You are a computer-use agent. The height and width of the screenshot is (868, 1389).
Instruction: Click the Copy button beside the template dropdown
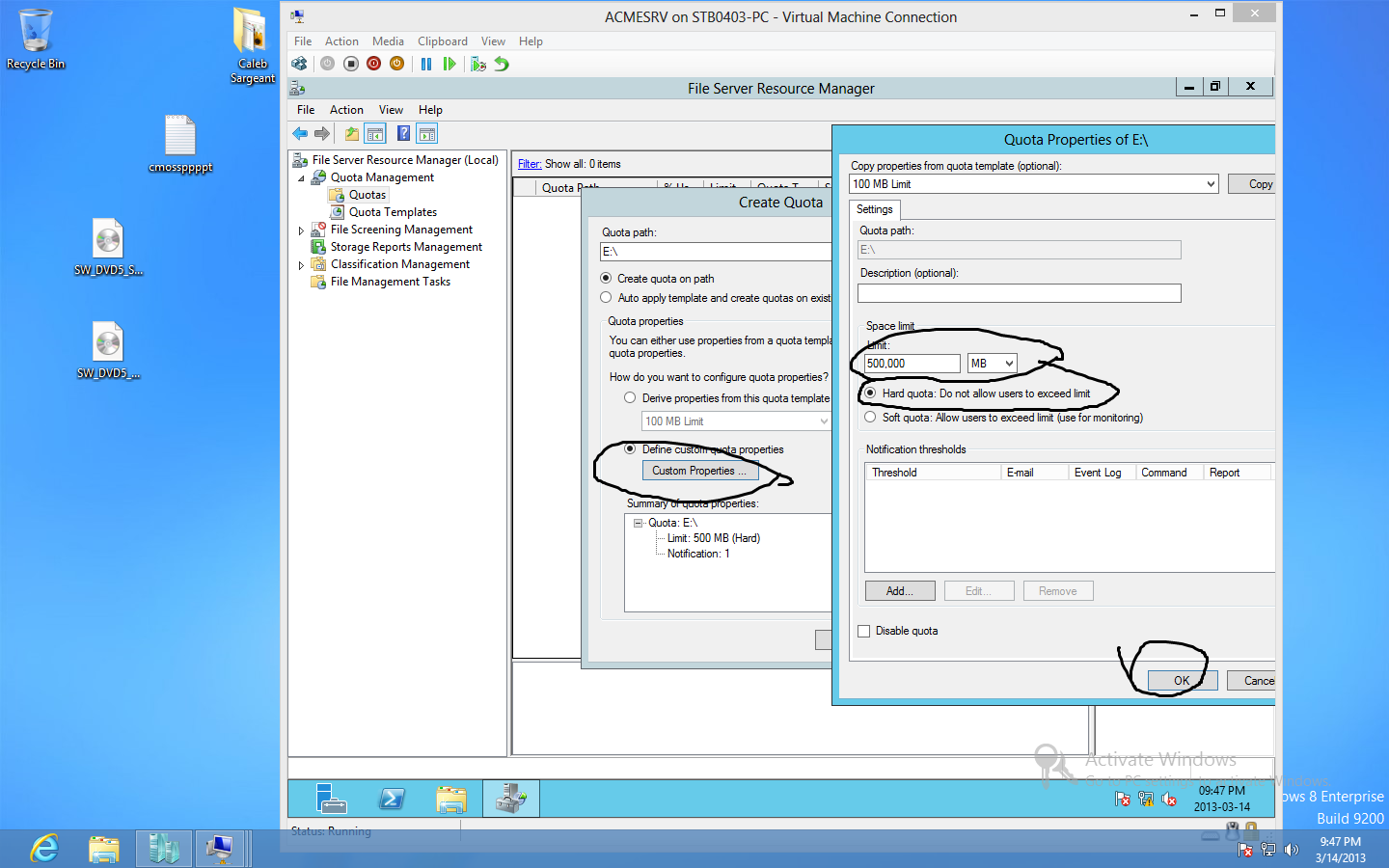[x=1252, y=184]
